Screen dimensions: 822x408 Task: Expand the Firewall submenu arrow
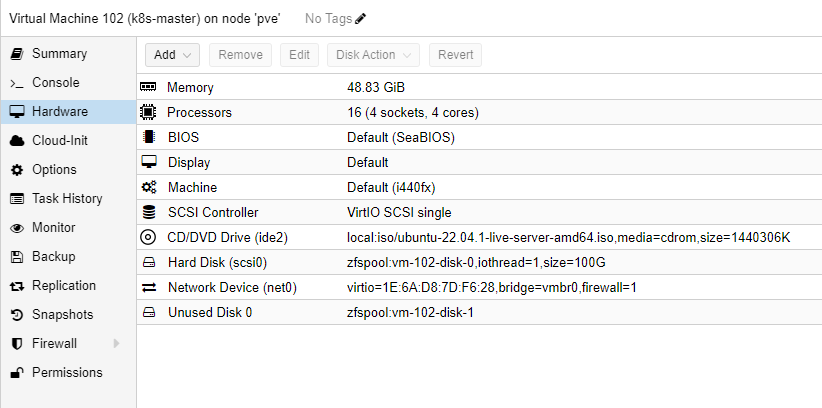click(117, 344)
